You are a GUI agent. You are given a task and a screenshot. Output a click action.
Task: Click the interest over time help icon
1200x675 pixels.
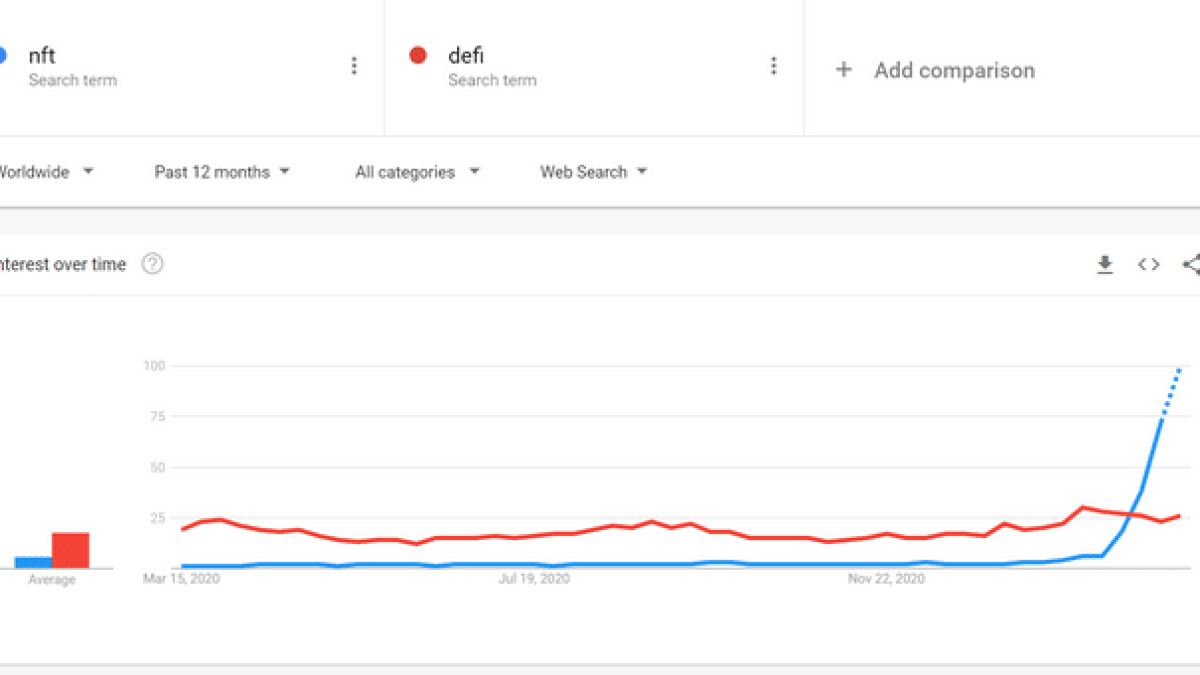tap(152, 264)
